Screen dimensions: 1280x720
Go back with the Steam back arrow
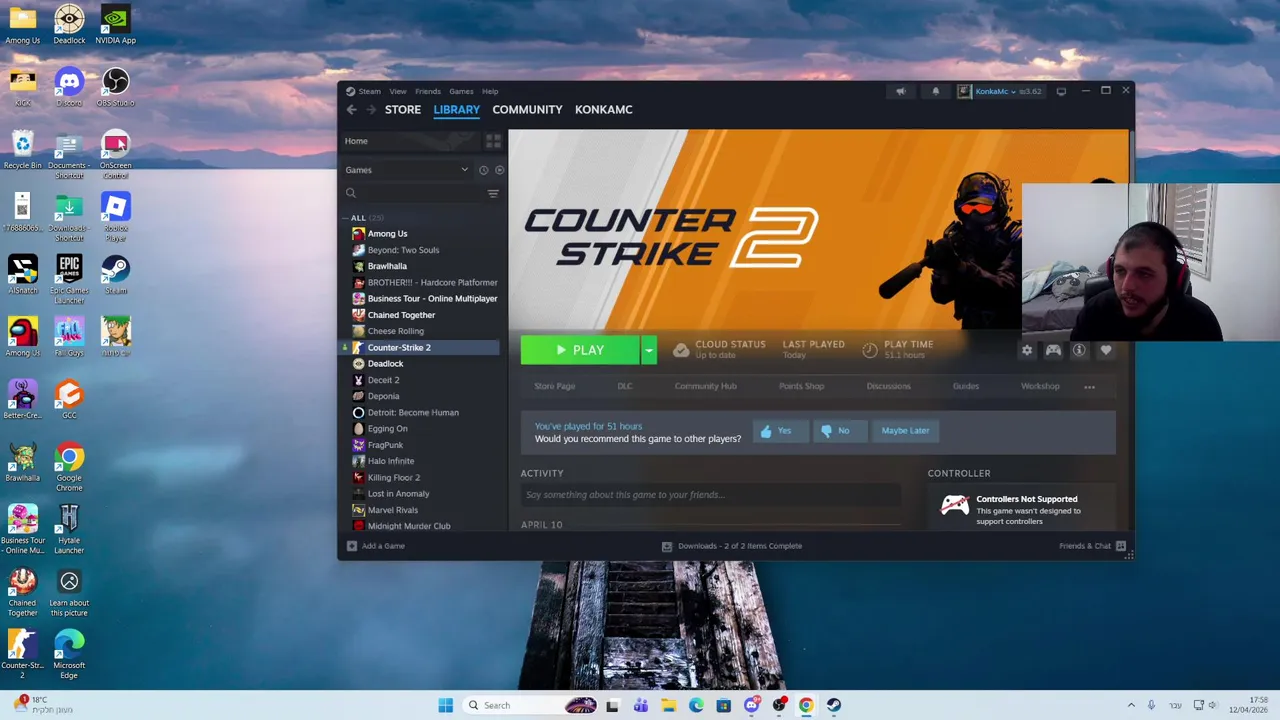[351, 110]
